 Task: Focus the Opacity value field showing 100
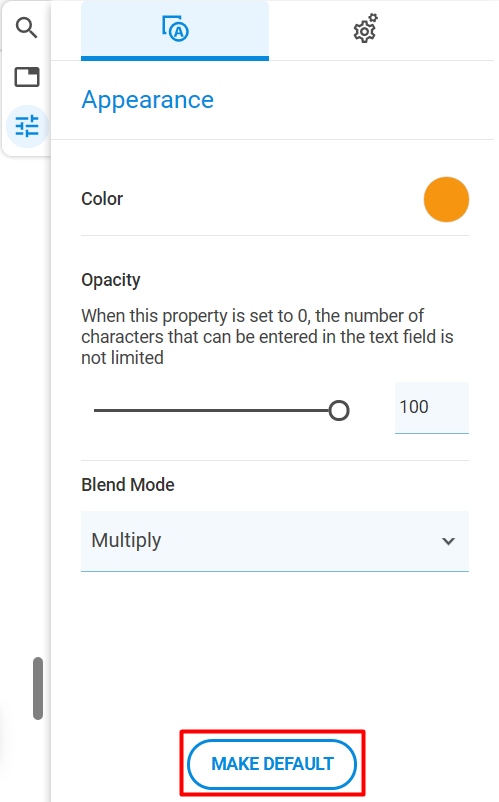tap(432, 408)
